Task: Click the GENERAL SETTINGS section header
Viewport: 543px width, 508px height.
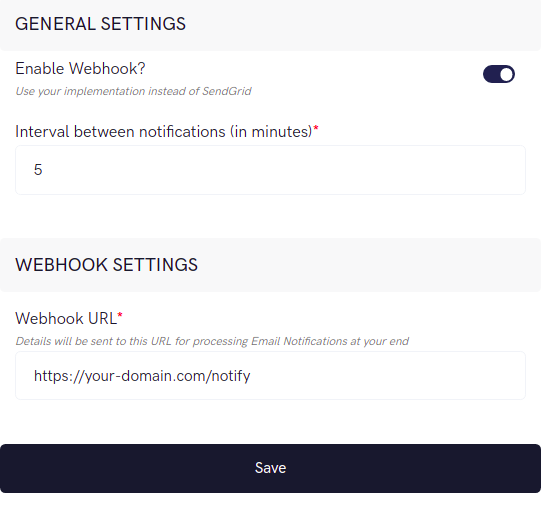Action: coord(100,24)
